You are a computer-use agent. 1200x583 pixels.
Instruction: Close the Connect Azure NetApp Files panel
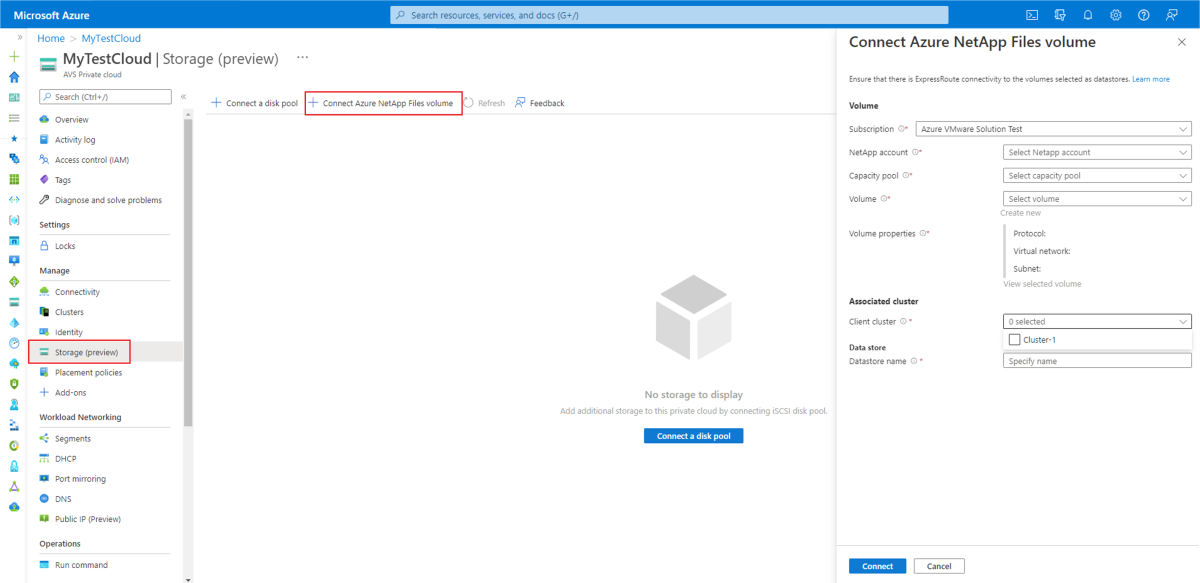[x=1182, y=42]
